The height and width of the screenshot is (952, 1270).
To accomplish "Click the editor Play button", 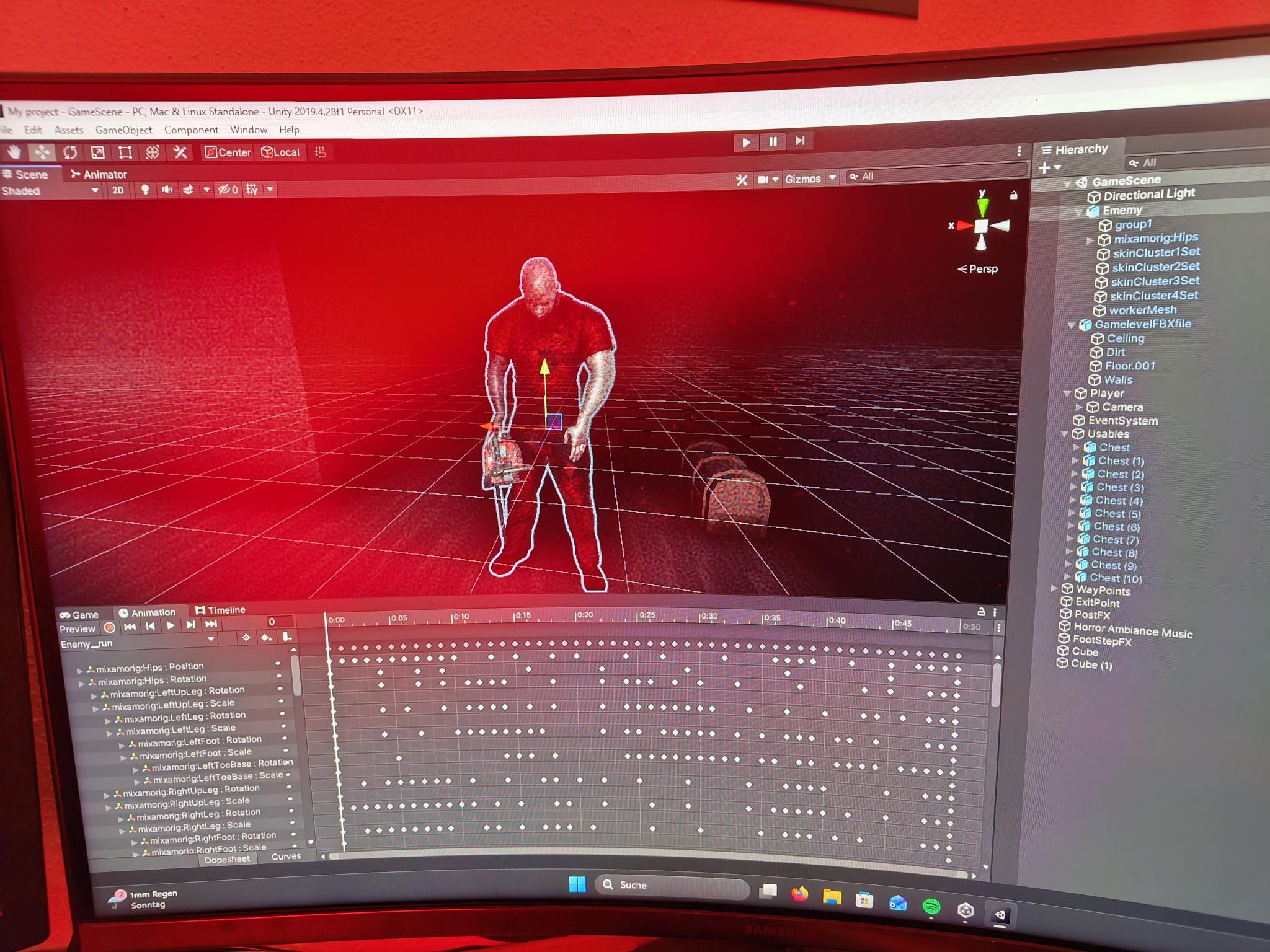I will point(746,142).
